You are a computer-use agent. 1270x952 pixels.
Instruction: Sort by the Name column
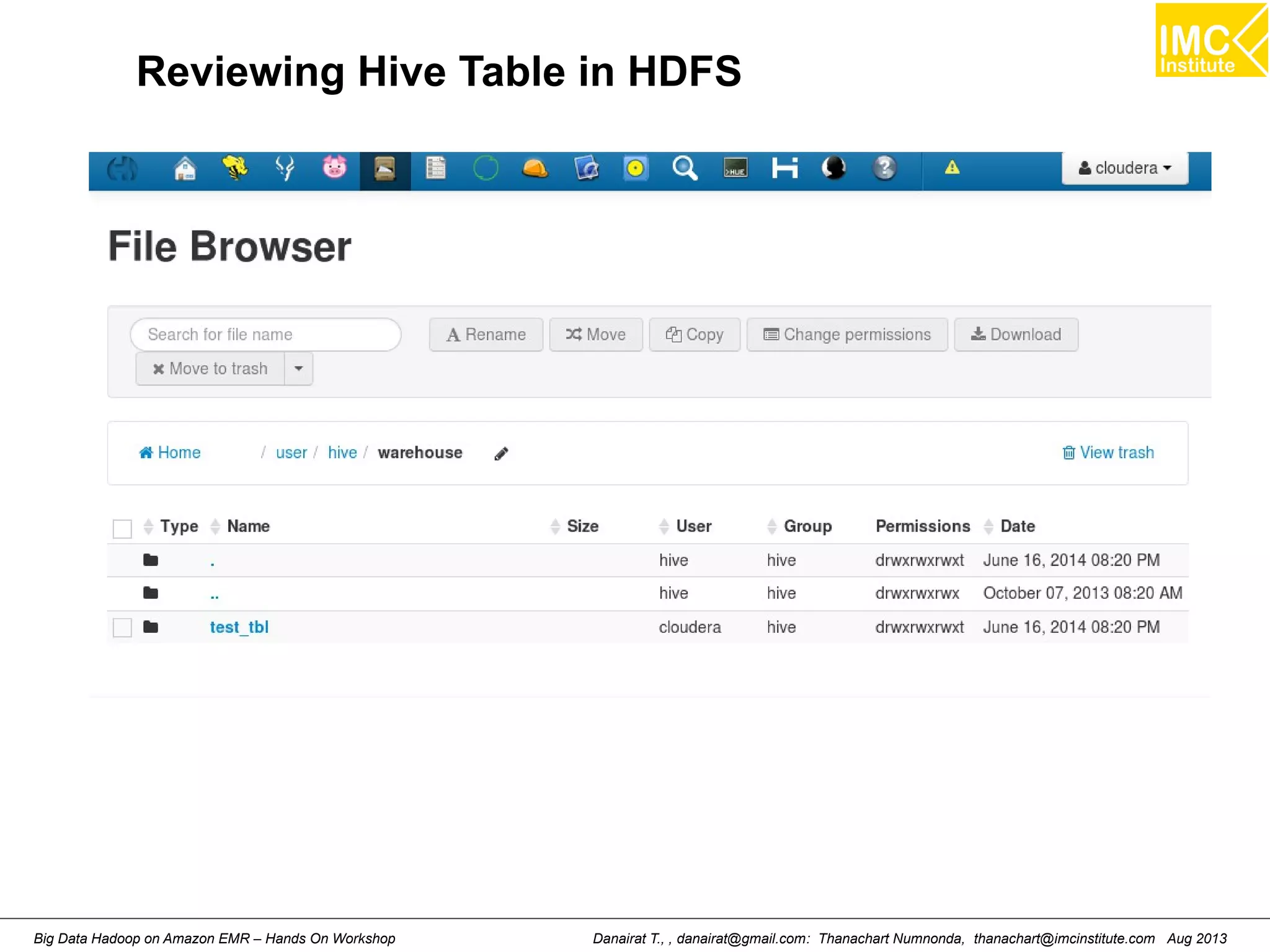(240, 526)
